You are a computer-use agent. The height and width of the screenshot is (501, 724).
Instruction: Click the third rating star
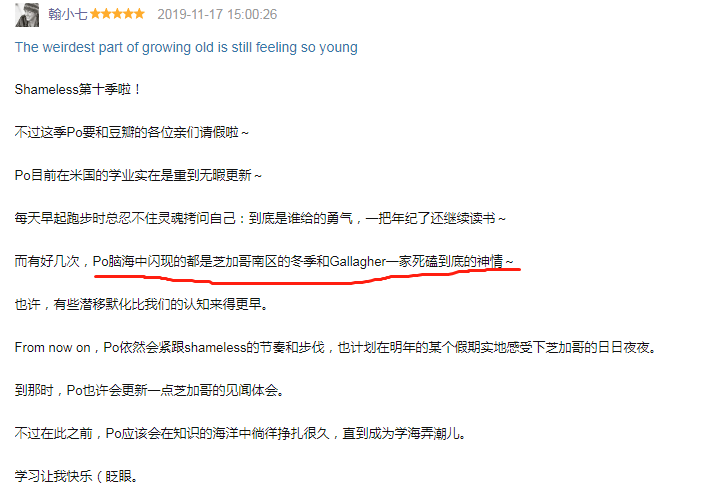tap(117, 14)
